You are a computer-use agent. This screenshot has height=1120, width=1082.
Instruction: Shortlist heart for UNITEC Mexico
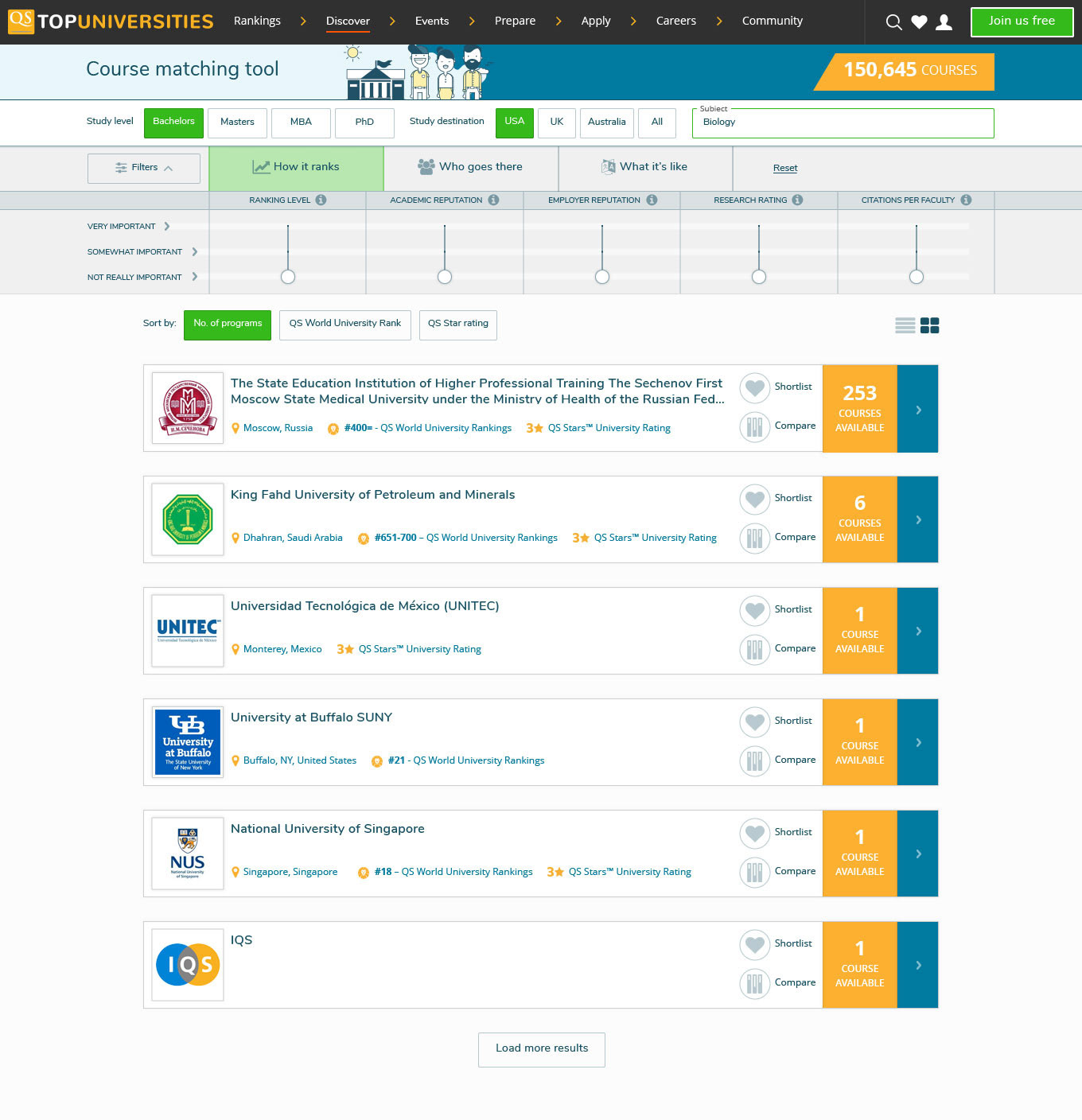pos(755,610)
